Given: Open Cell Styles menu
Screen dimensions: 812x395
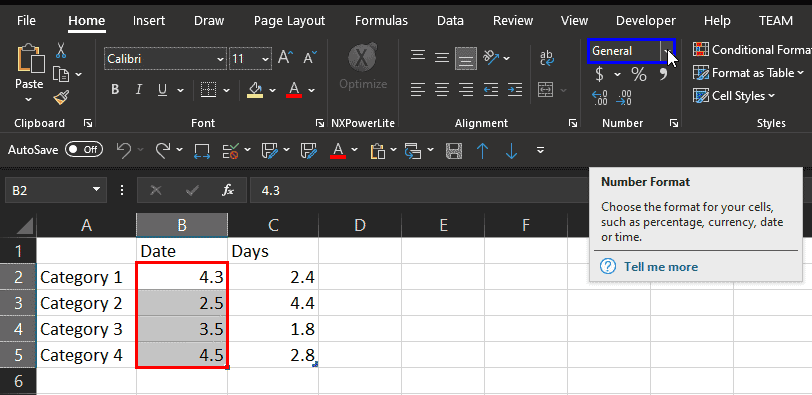Looking at the screenshot, I should click(734, 96).
